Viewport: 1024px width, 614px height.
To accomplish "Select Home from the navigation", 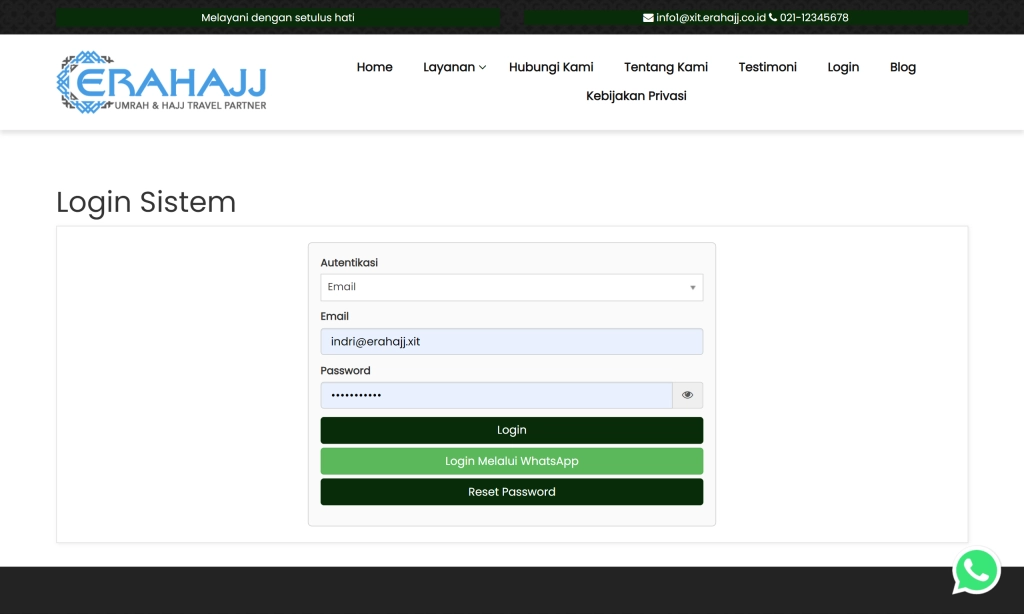I will pos(374,67).
